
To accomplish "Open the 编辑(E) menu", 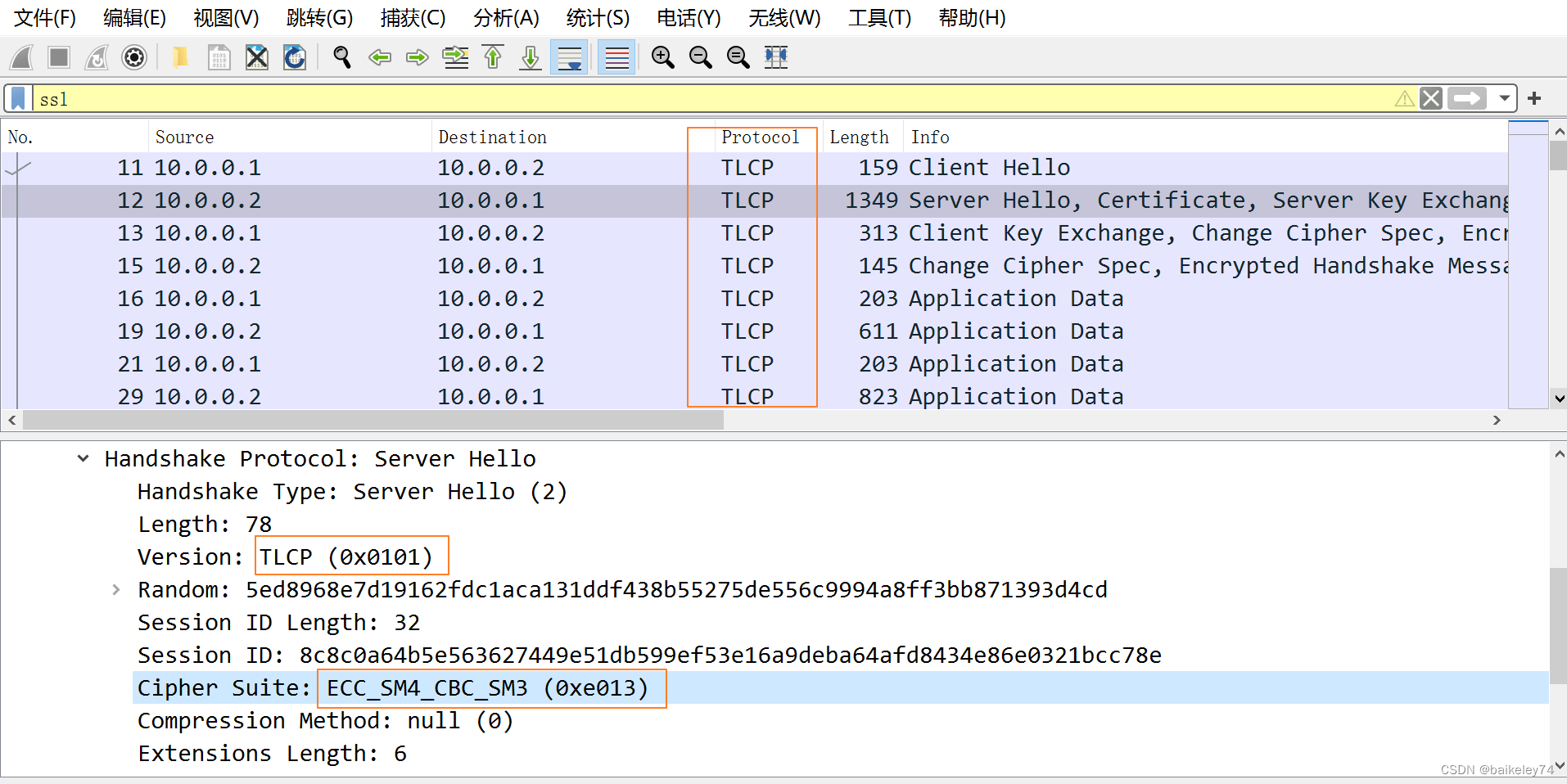I will pyautogui.click(x=134, y=18).
